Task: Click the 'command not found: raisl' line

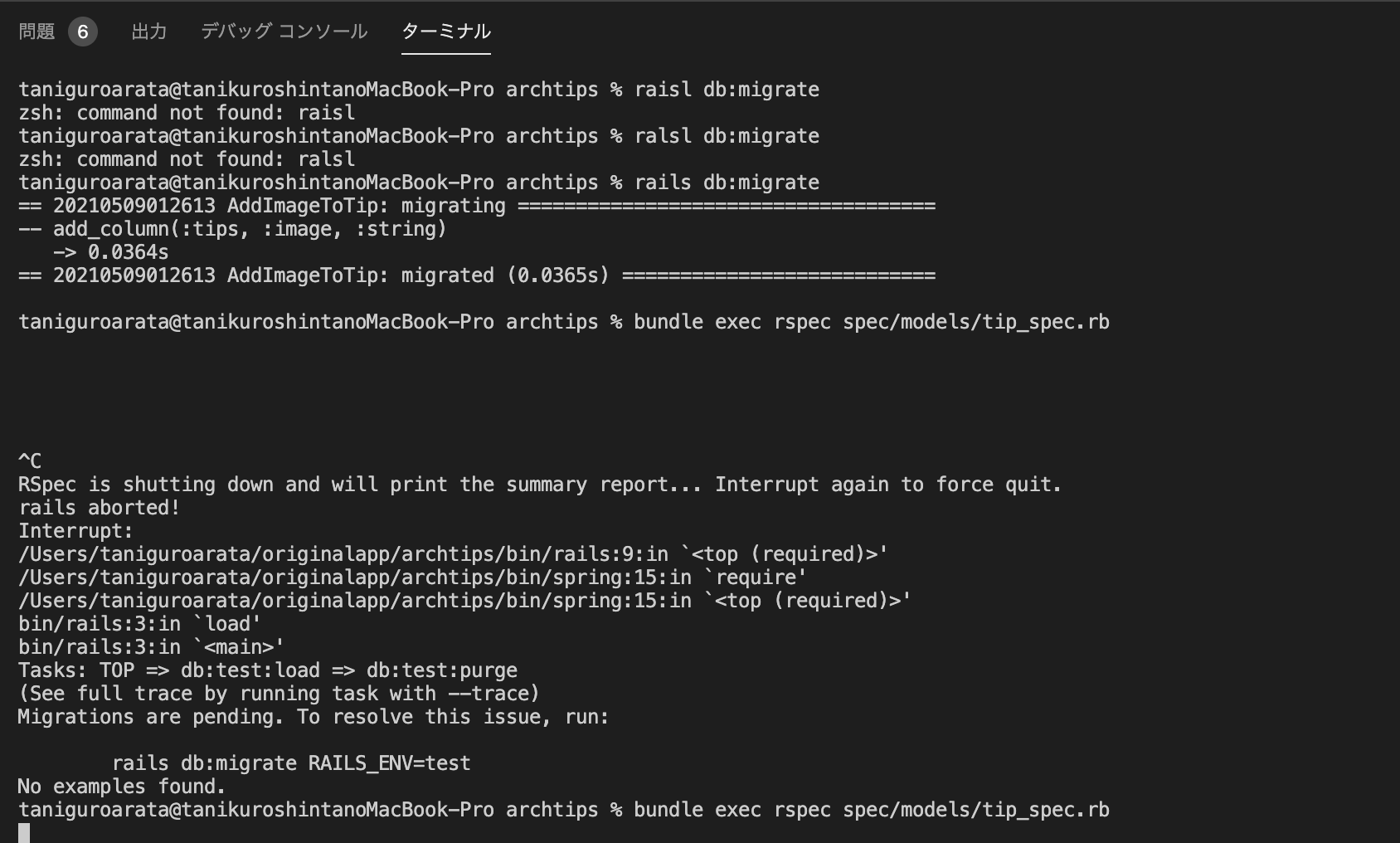Action: (x=187, y=113)
